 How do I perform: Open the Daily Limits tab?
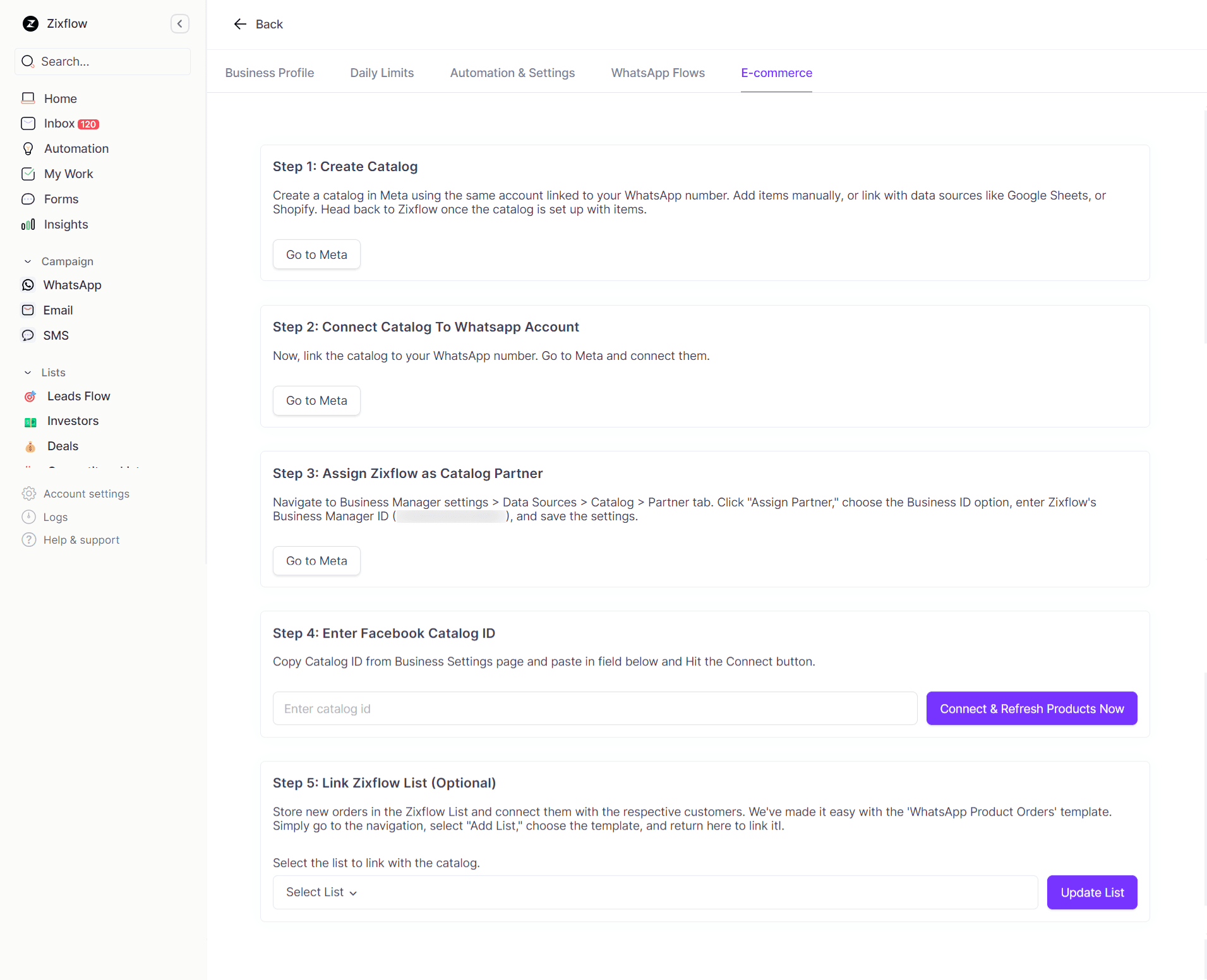point(381,73)
